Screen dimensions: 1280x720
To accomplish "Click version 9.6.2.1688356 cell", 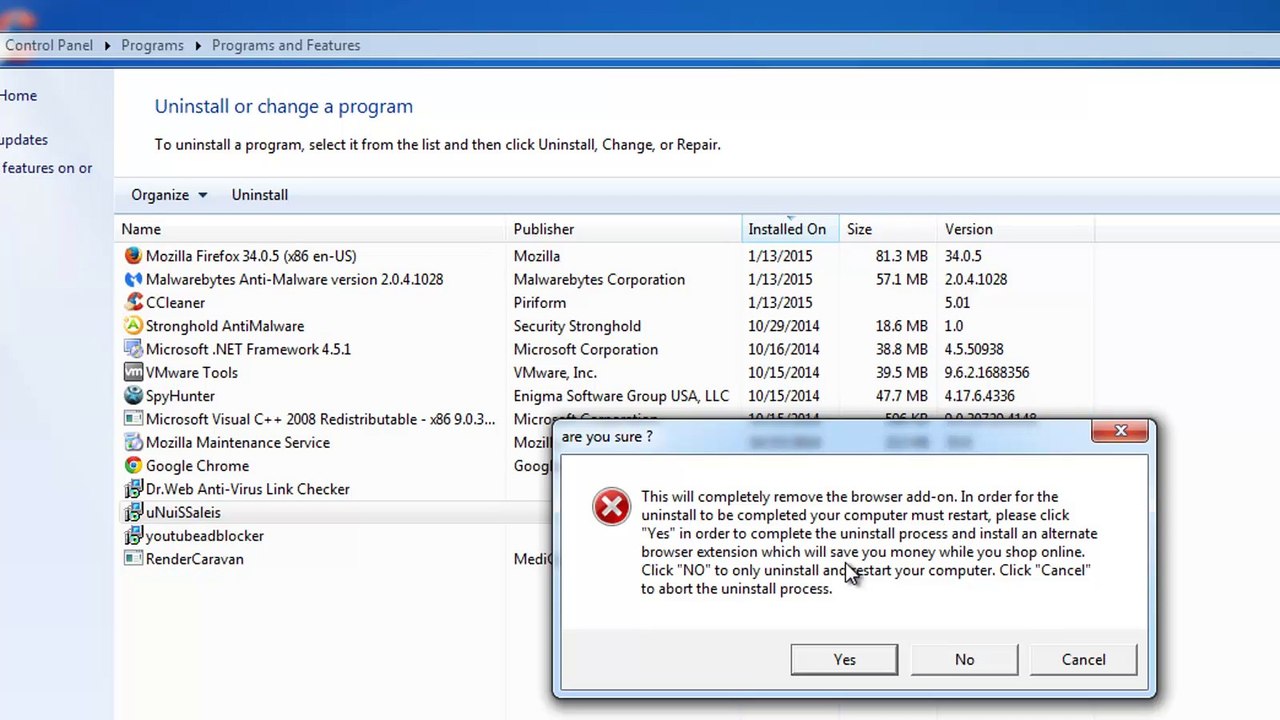I will click(987, 372).
